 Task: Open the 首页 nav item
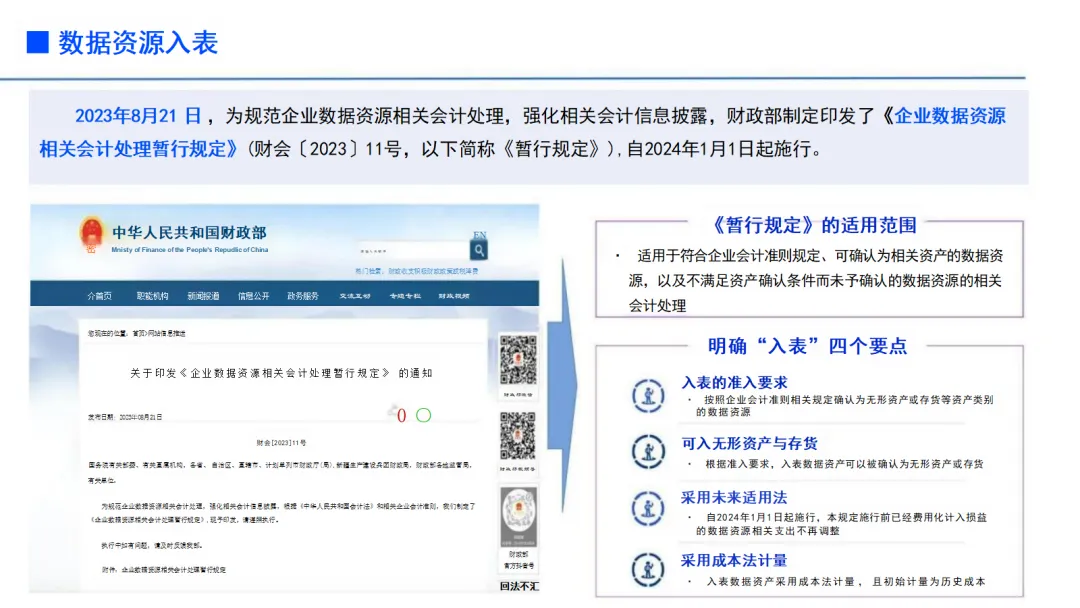click(99, 295)
